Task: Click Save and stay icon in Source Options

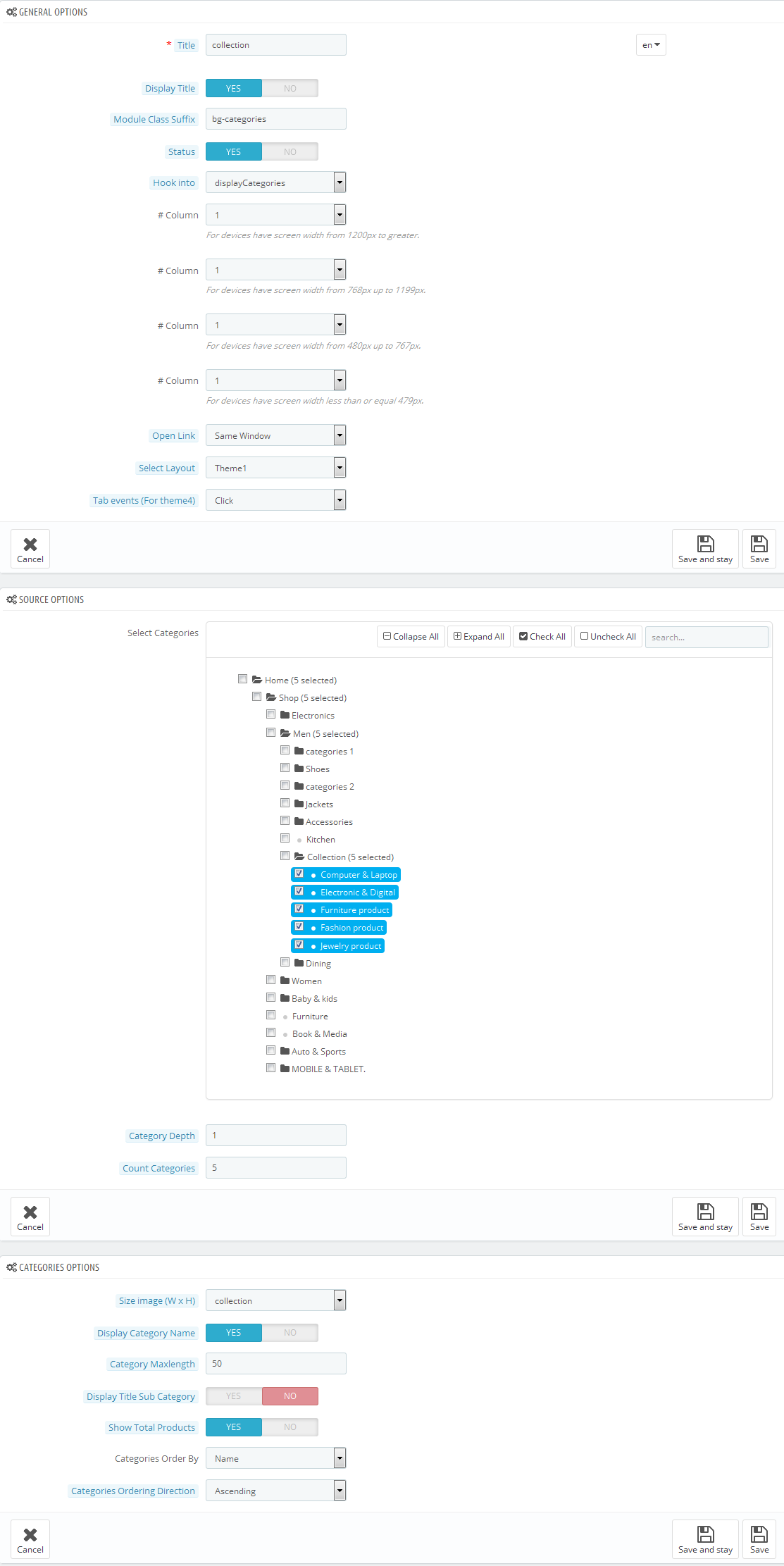Action: click(705, 1211)
